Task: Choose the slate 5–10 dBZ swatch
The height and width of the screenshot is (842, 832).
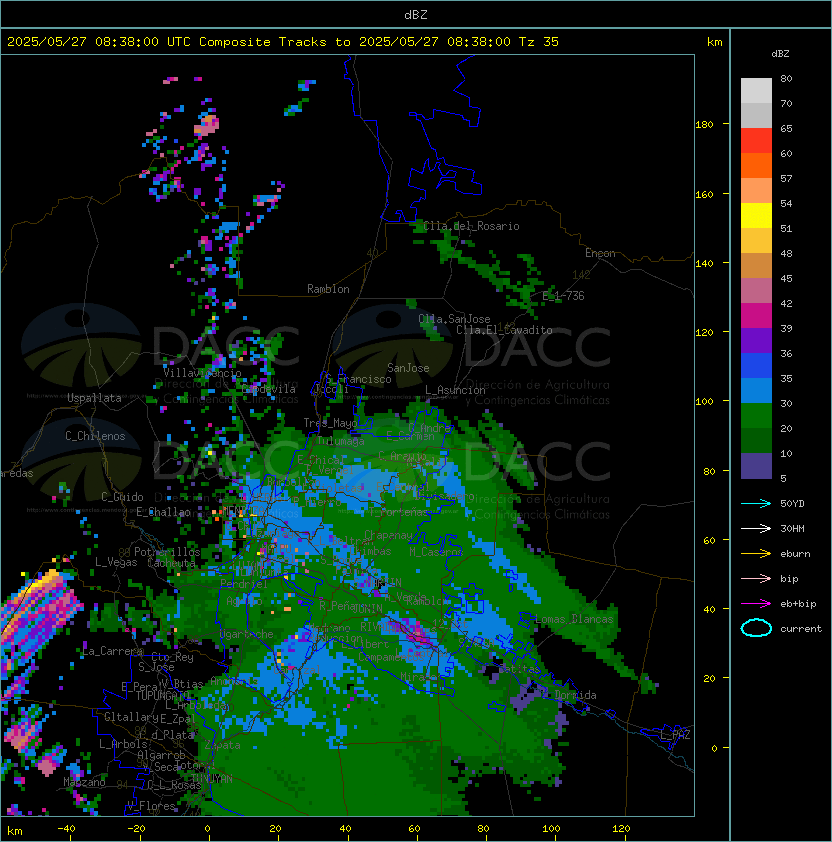Action: coord(756,466)
